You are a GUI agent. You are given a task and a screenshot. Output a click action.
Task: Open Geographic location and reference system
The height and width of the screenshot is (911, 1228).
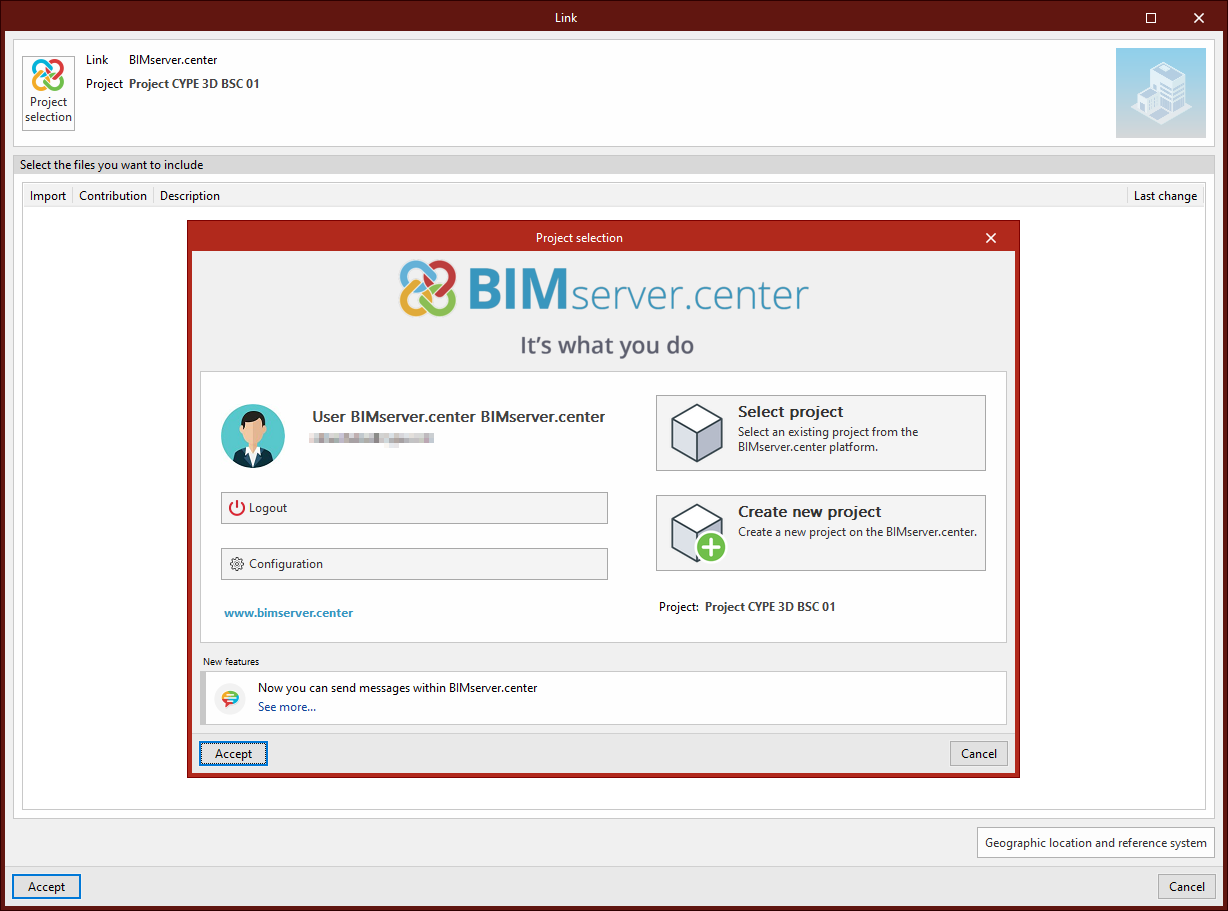pyautogui.click(x=1096, y=843)
